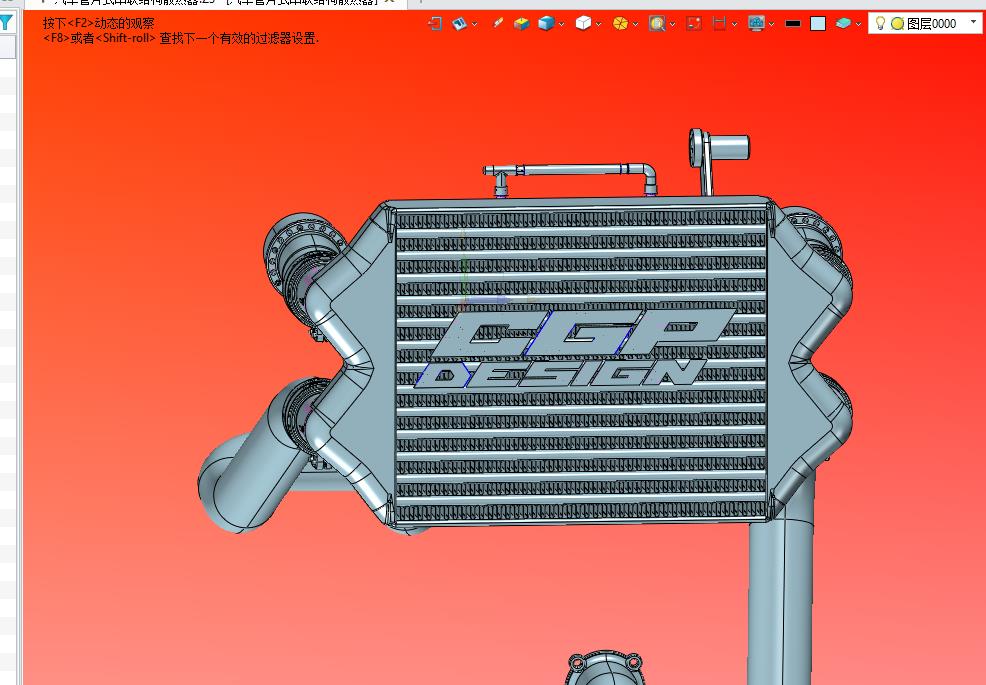This screenshot has height=685, width=986.
Task: Click the black line color swatch
Action: tap(794, 24)
